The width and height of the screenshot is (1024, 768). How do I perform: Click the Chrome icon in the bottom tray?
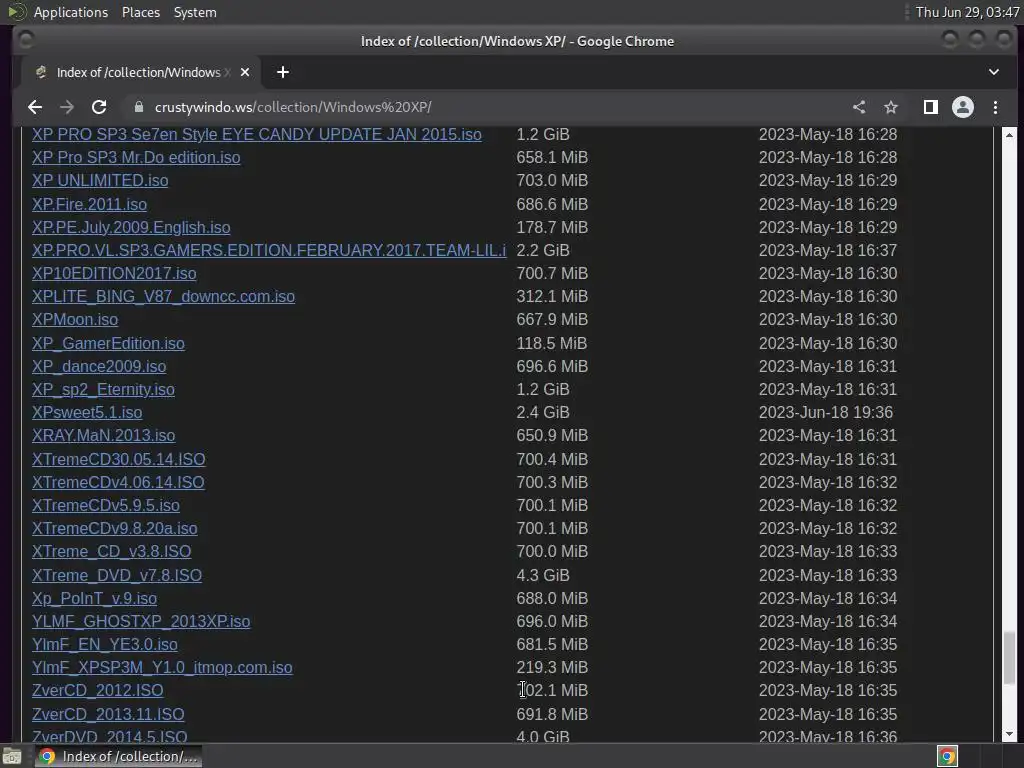947,756
